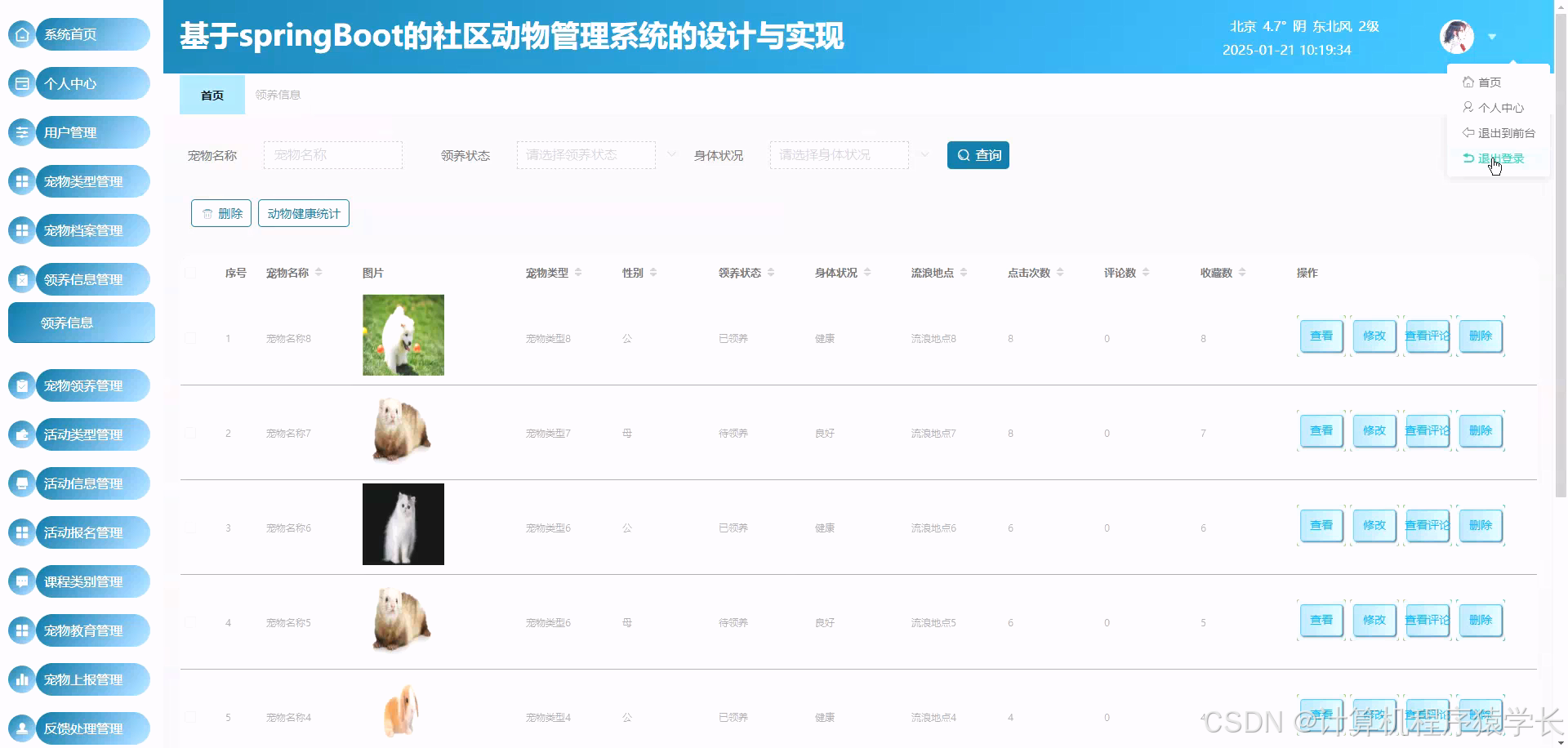Image resolution: width=1568 pixels, height=748 pixels.
Task: Tick the checkbox for row 1 宠物名称8
Action: click(191, 337)
